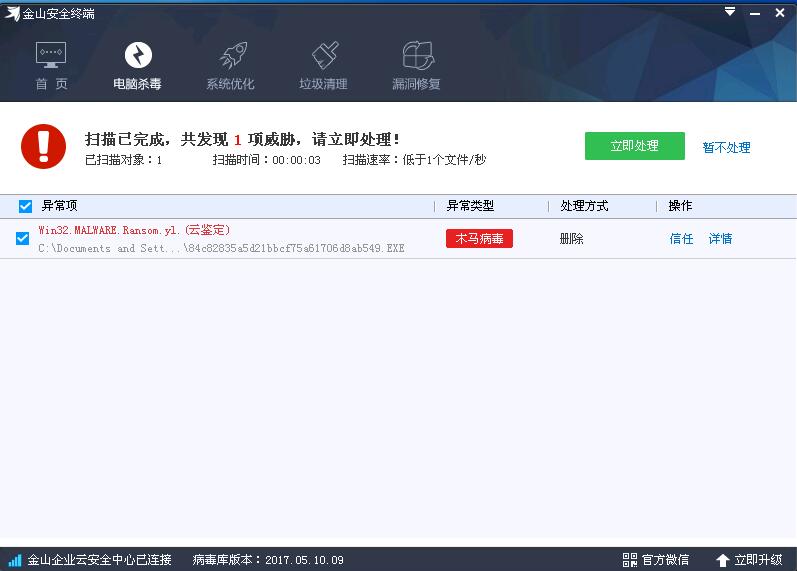This screenshot has height=571, width=797.
Task: Click the 处理方式 column header
Action: (x=584, y=206)
